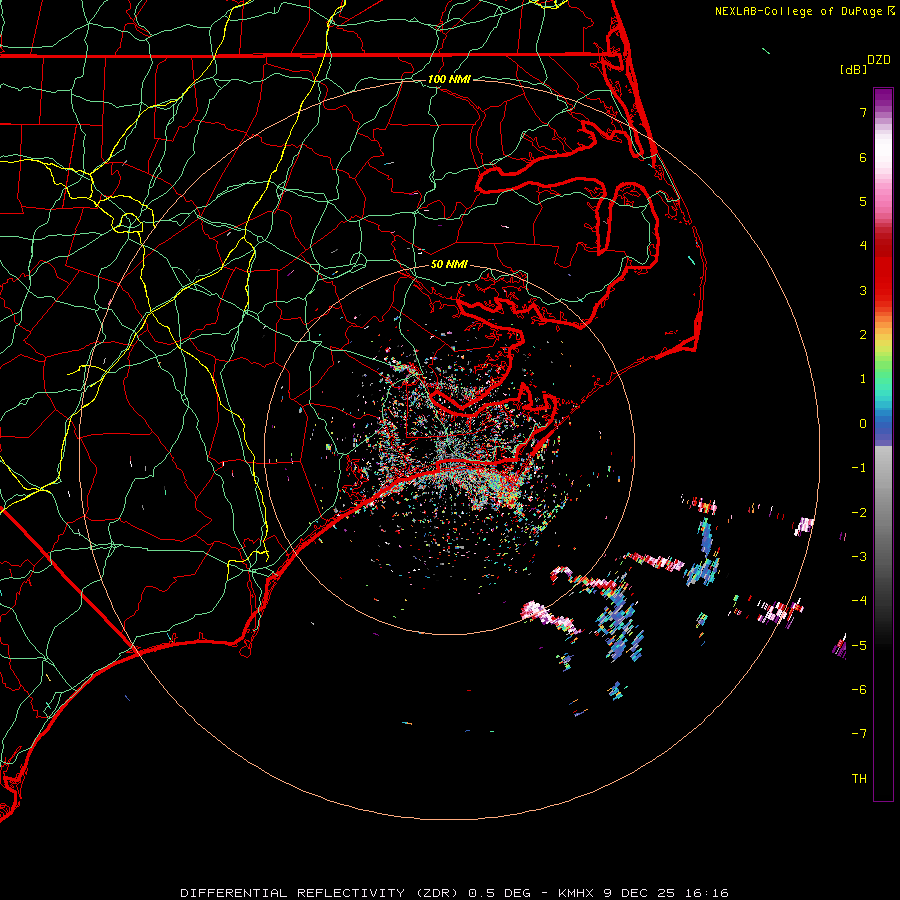Click the 1 value on color scale
The height and width of the screenshot is (900, 900).
tap(863, 379)
